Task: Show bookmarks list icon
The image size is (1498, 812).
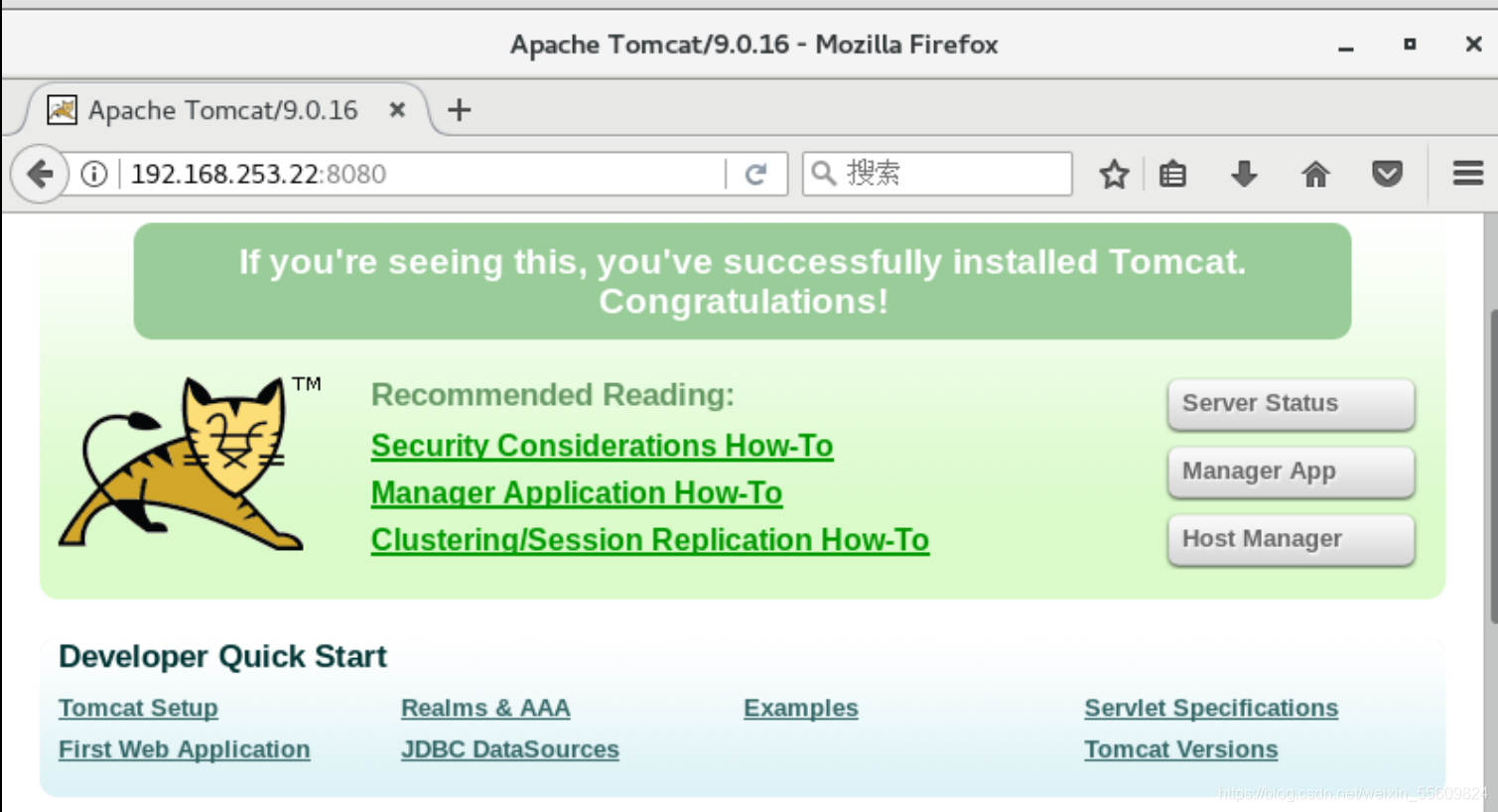Action: pyautogui.click(x=1172, y=175)
